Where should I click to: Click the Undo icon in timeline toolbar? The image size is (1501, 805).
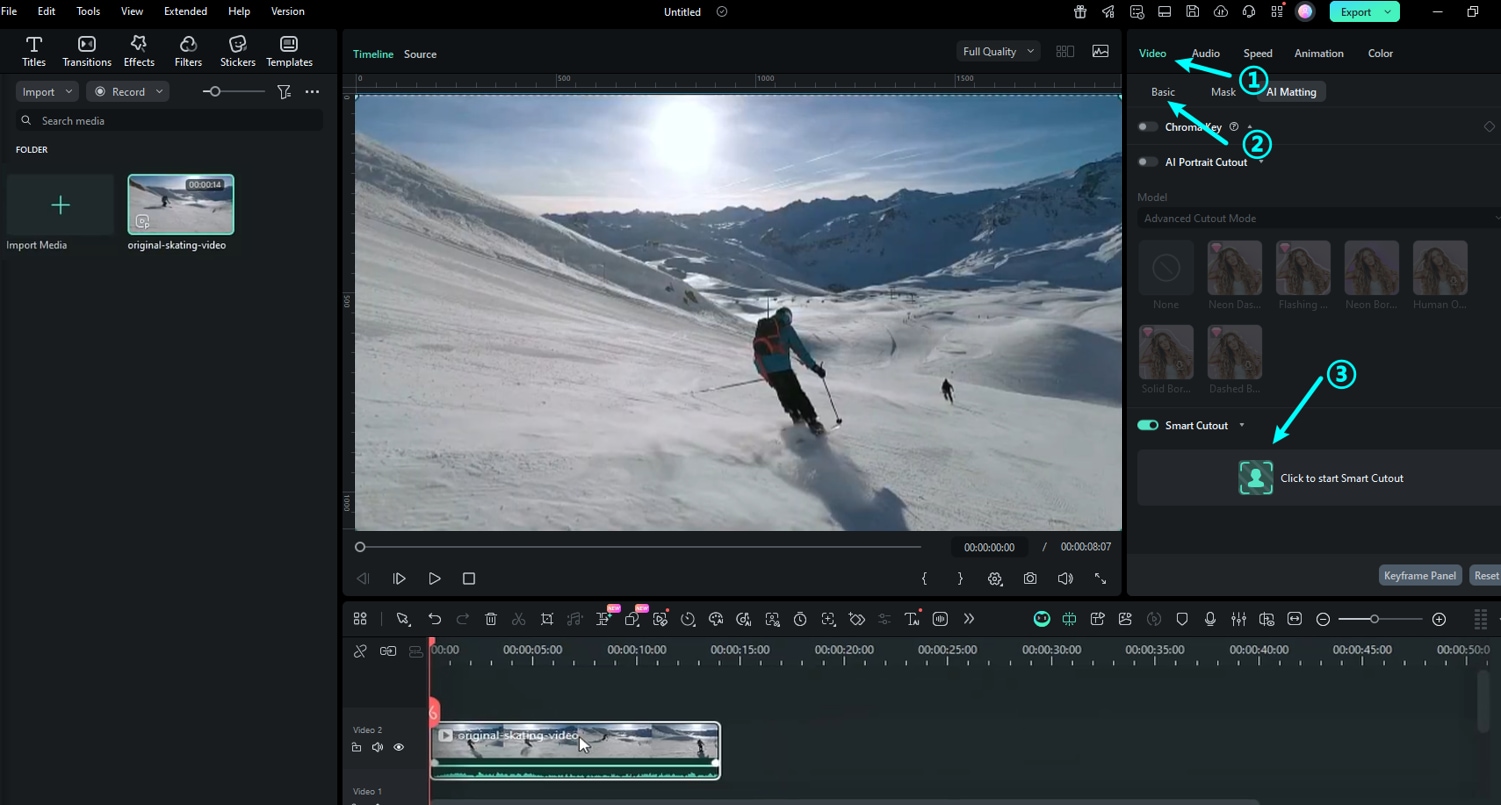tap(434, 619)
